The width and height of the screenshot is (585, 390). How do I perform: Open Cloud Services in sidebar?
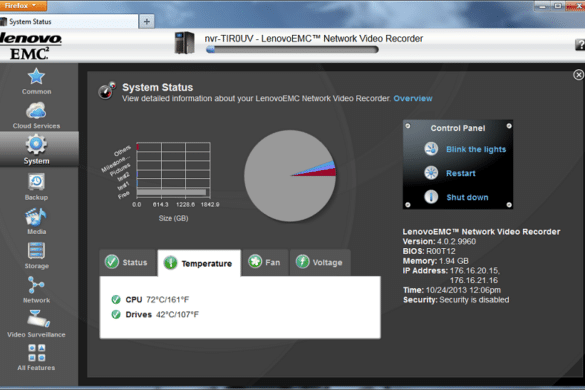click(36, 115)
